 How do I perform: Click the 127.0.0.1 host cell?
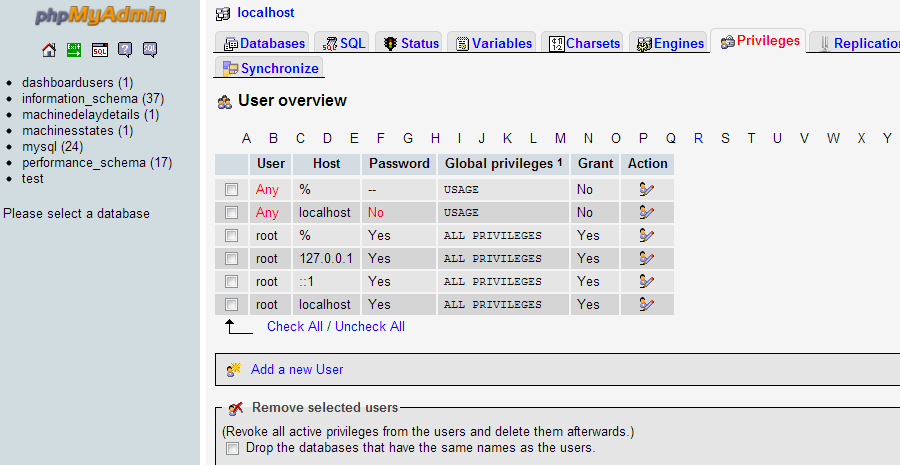point(326,259)
